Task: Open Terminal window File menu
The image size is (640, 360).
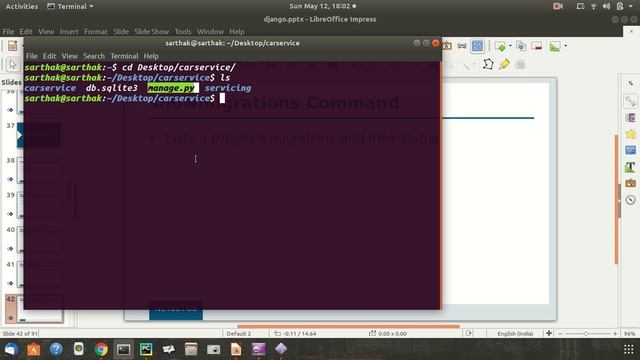Action: tap(31, 56)
